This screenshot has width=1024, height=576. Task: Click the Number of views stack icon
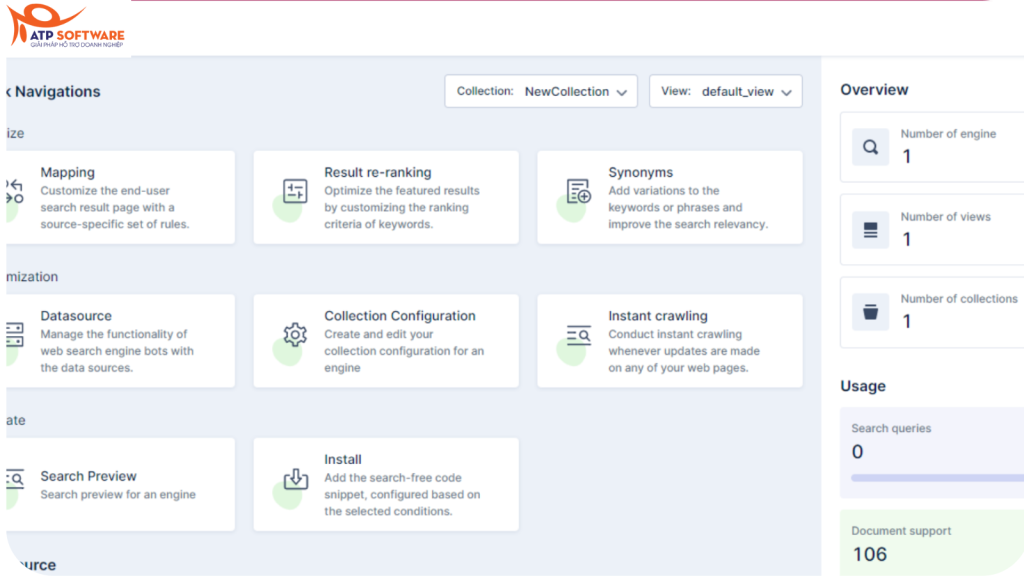click(870, 231)
